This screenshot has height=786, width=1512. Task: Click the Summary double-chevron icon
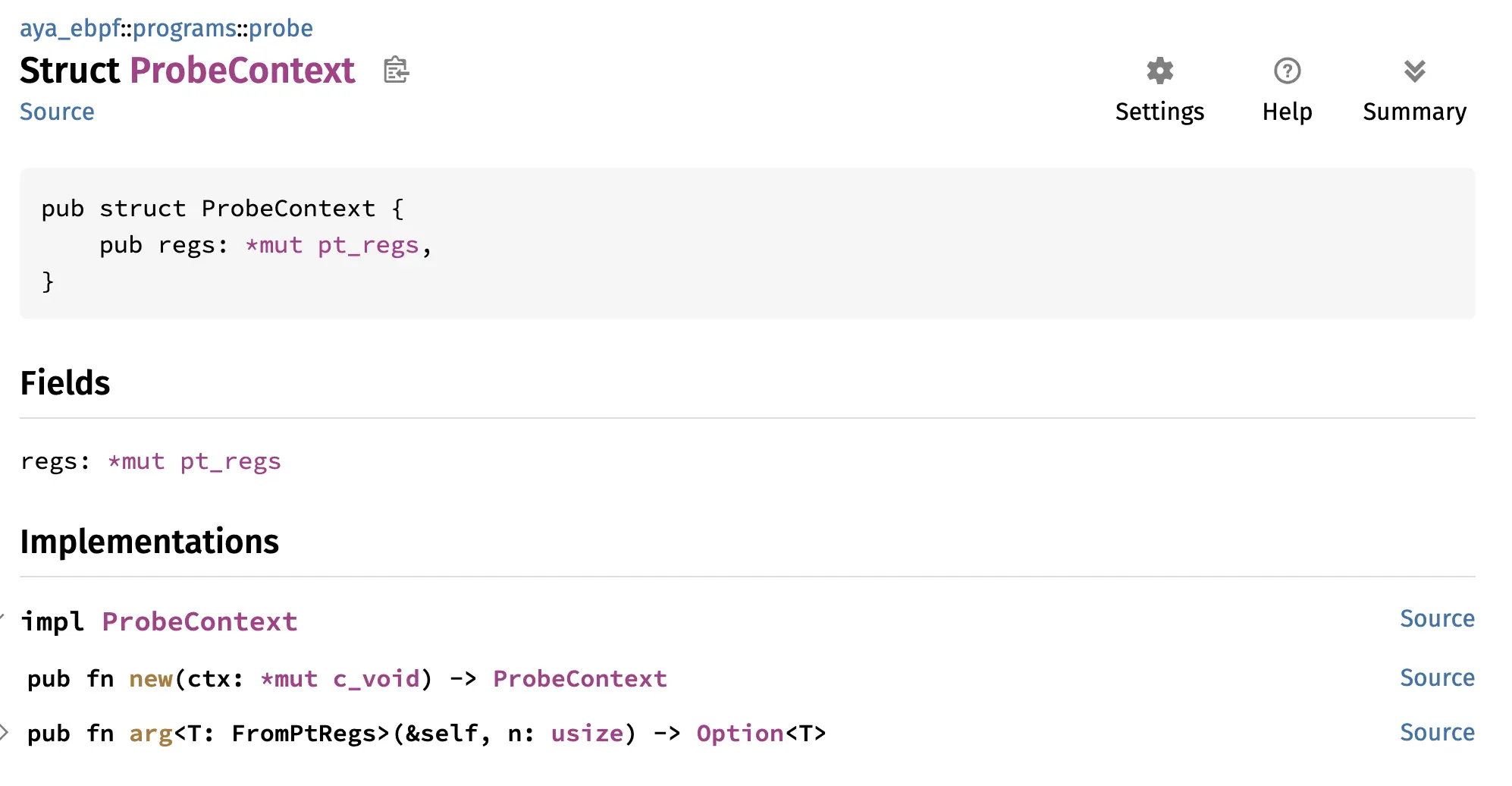1414,71
